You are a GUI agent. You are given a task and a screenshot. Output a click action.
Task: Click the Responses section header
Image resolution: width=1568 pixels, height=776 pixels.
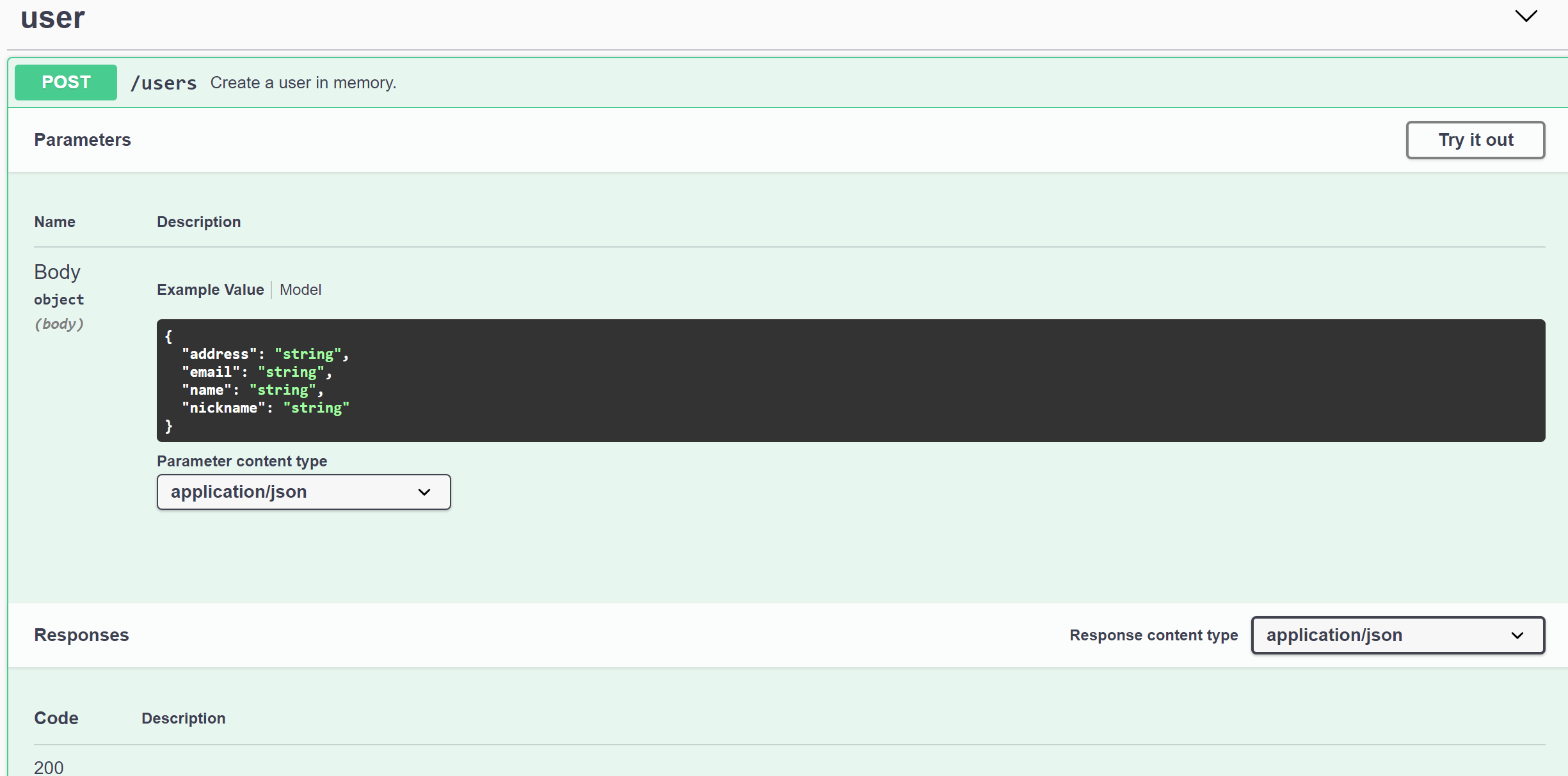(81, 635)
